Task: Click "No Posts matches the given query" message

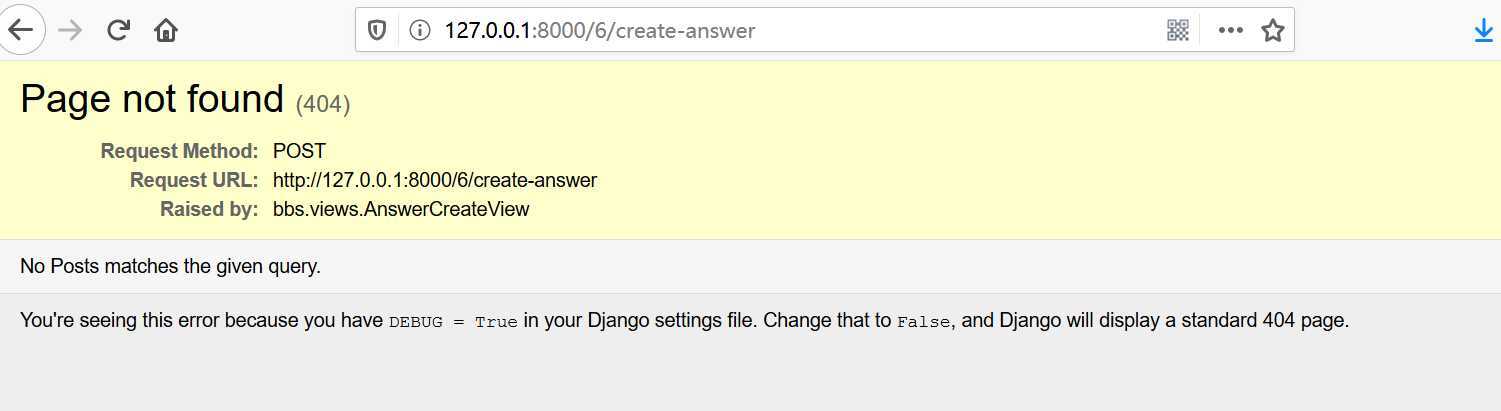Action: (170, 267)
